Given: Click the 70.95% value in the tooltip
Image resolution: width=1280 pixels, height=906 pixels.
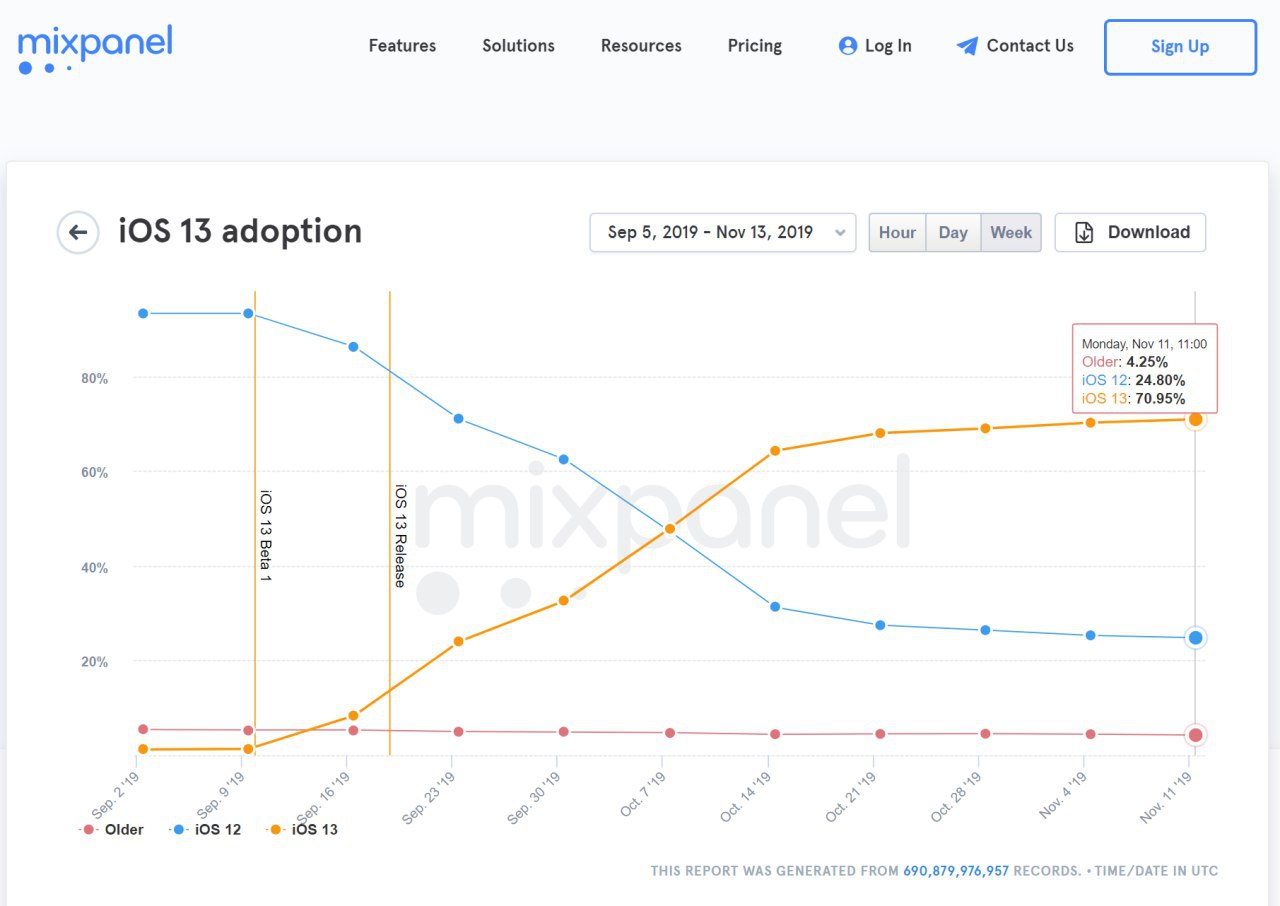Looking at the screenshot, I should pos(1160,399).
